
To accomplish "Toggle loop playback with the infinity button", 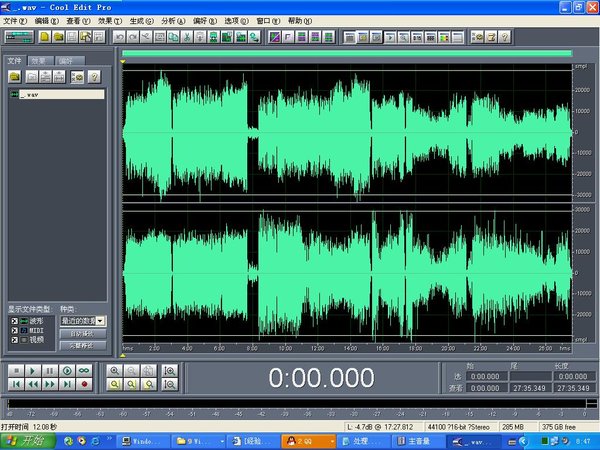I will (84, 370).
